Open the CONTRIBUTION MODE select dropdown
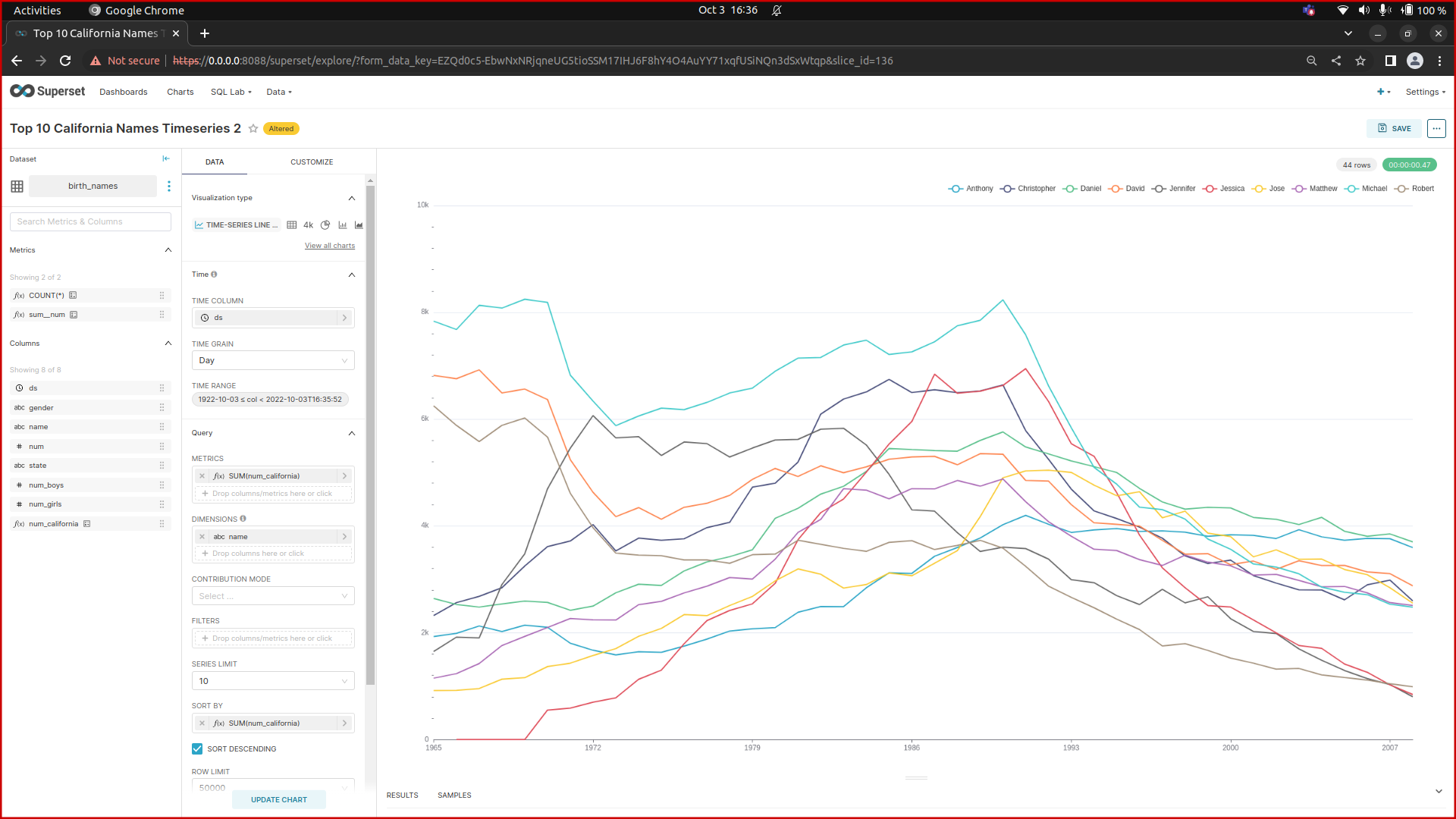Image resolution: width=1456 pixels, height=819 pixels. (x=272, y=595)
